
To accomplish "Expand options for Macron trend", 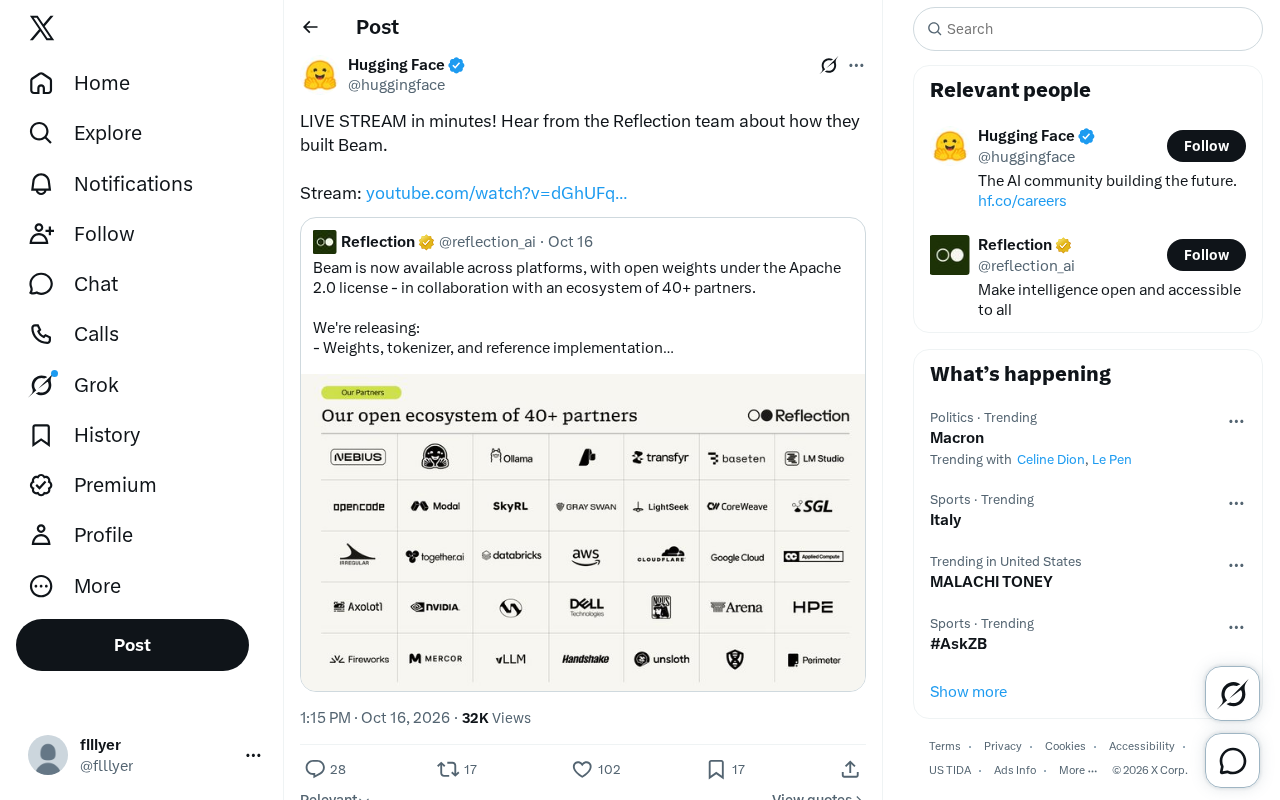I will click(x=1236, y=421).
